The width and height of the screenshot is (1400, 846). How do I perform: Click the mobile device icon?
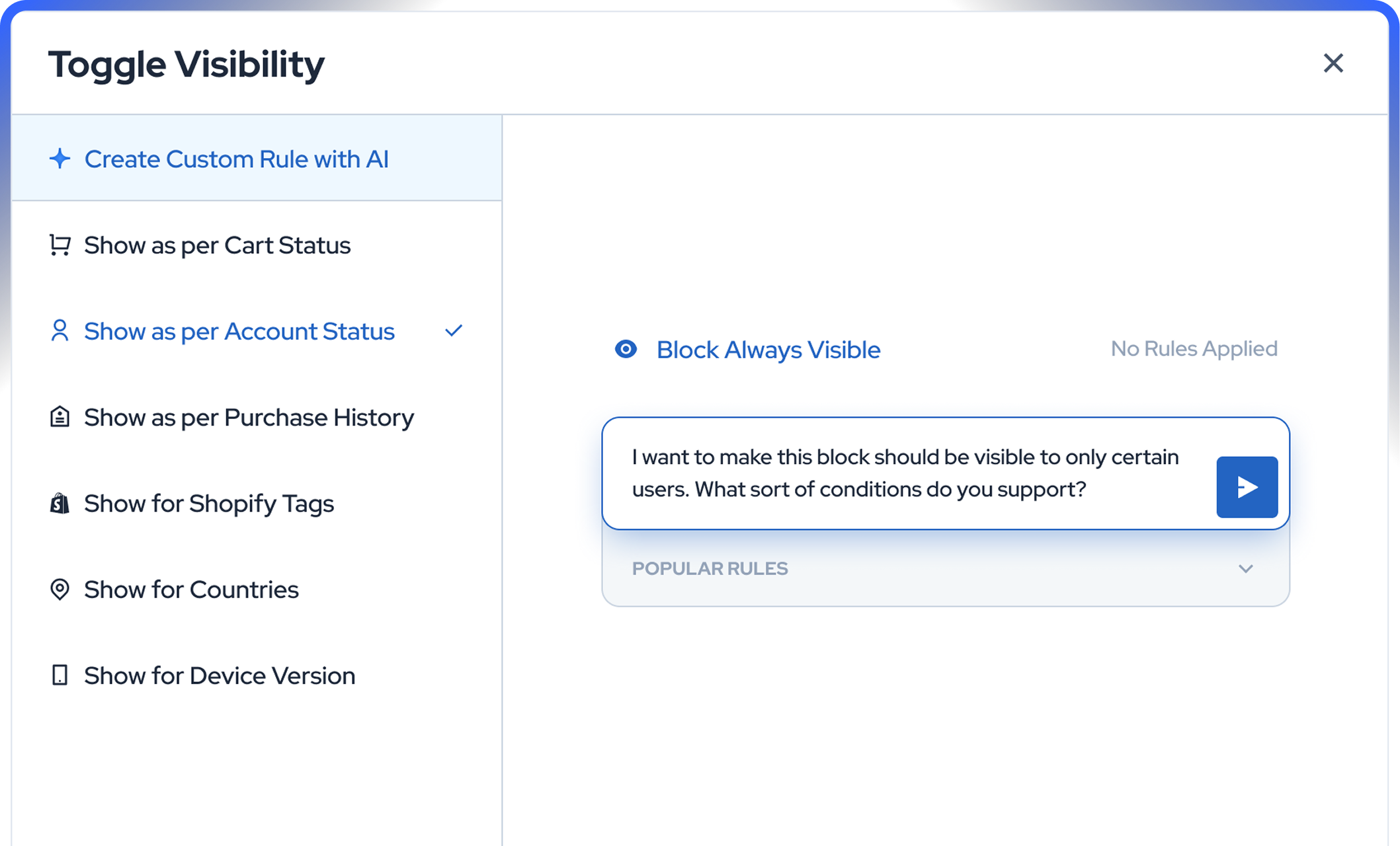coord(60,675)
